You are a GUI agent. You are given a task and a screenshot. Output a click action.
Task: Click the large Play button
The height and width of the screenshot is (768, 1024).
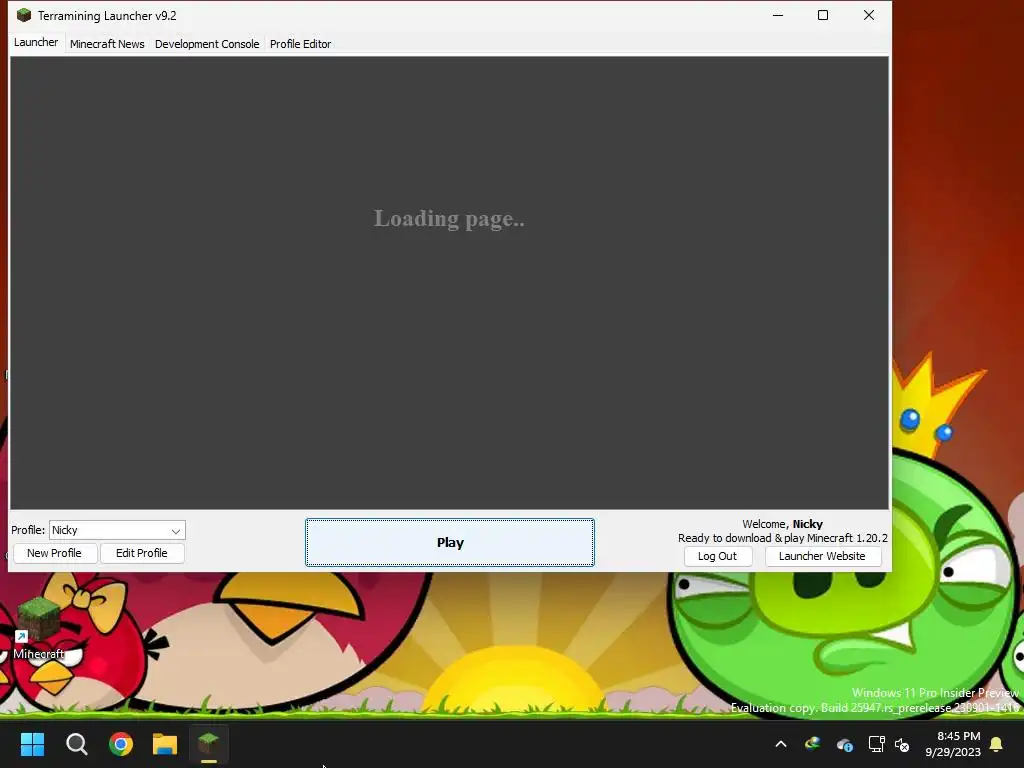(x=450, y=543)
